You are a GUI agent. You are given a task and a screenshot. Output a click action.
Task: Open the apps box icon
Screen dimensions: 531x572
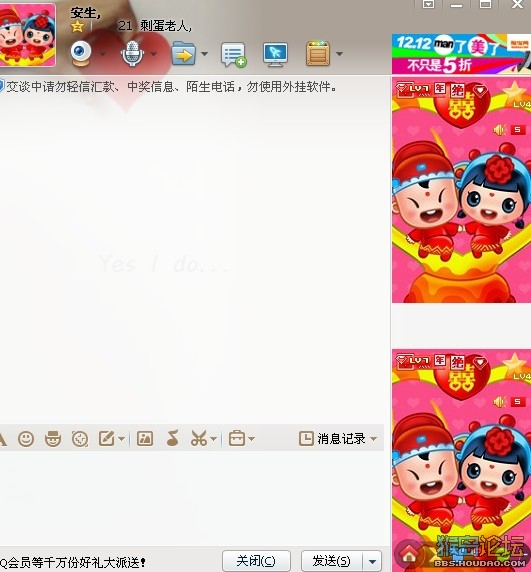318,53
